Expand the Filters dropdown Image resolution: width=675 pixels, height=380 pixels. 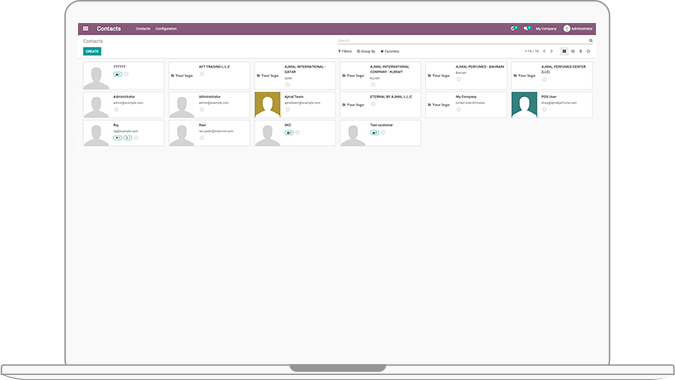coord(345,51)
